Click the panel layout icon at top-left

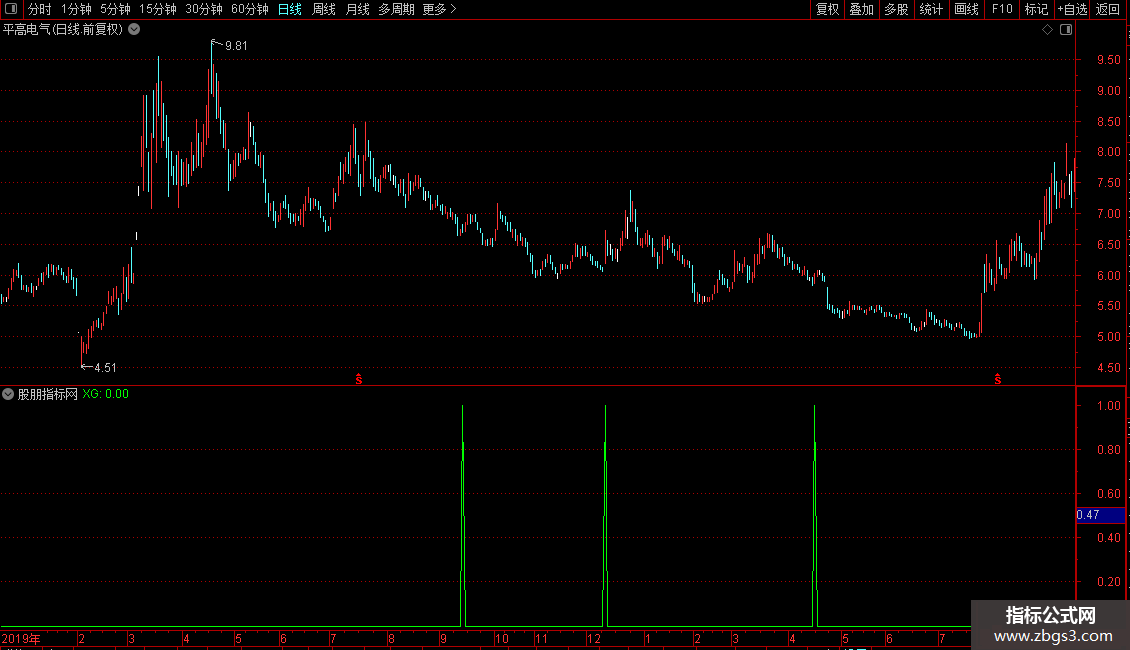(x=11, y=9)
